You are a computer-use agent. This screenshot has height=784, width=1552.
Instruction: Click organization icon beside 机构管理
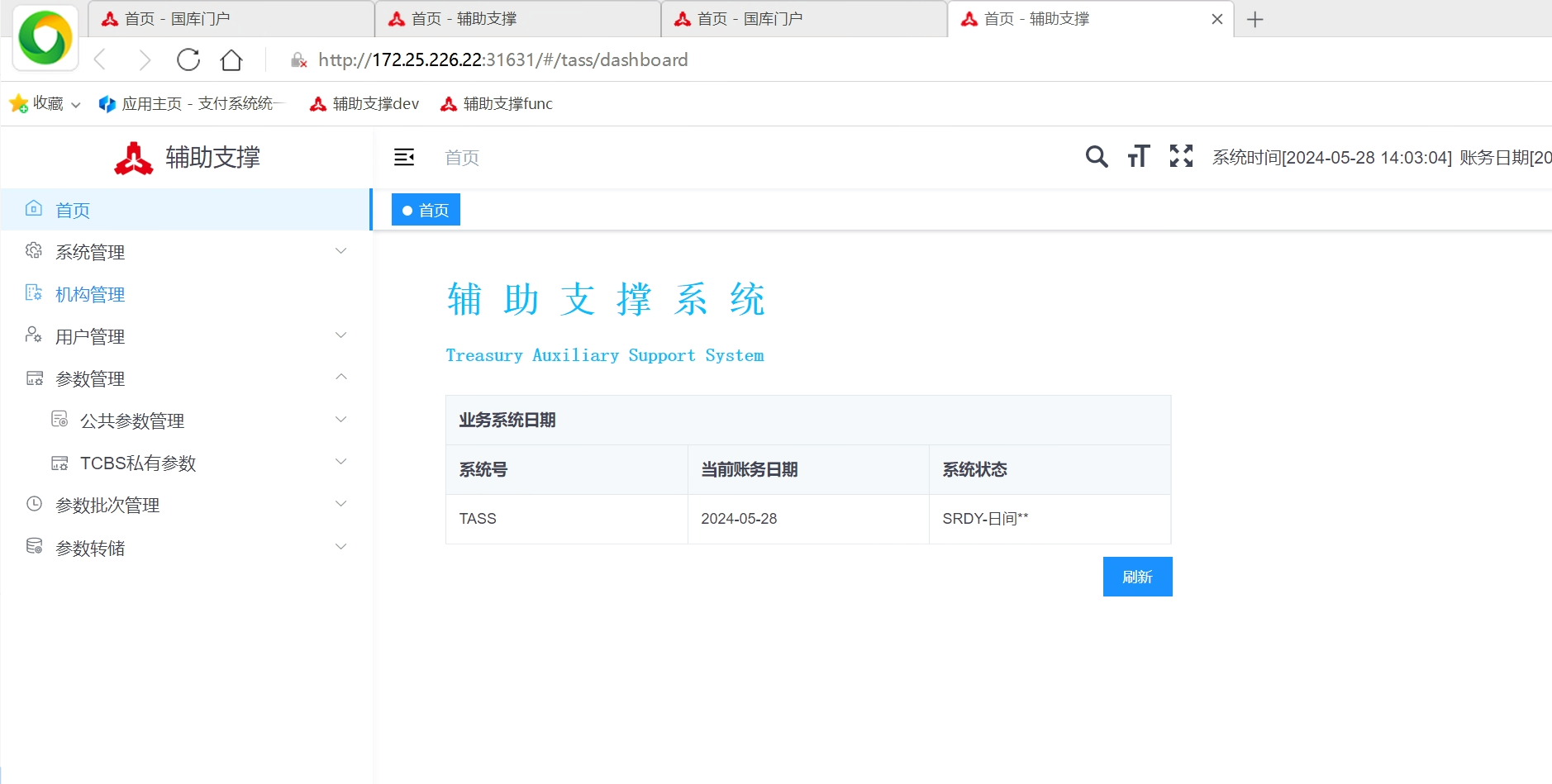coord(34,292)
